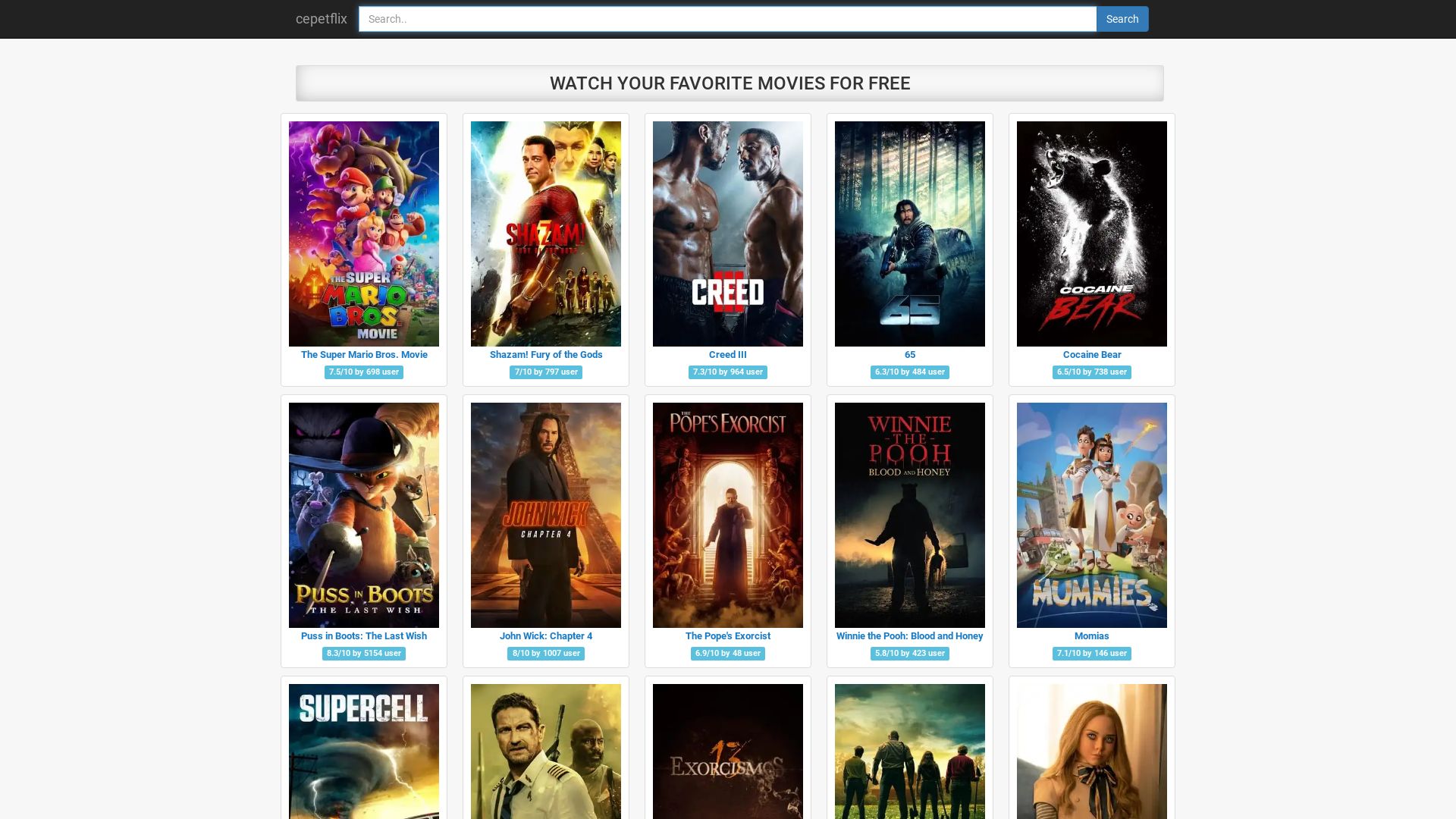
Task: Click the 7.5/10 by 698 user badge
Action: (364, 372)
